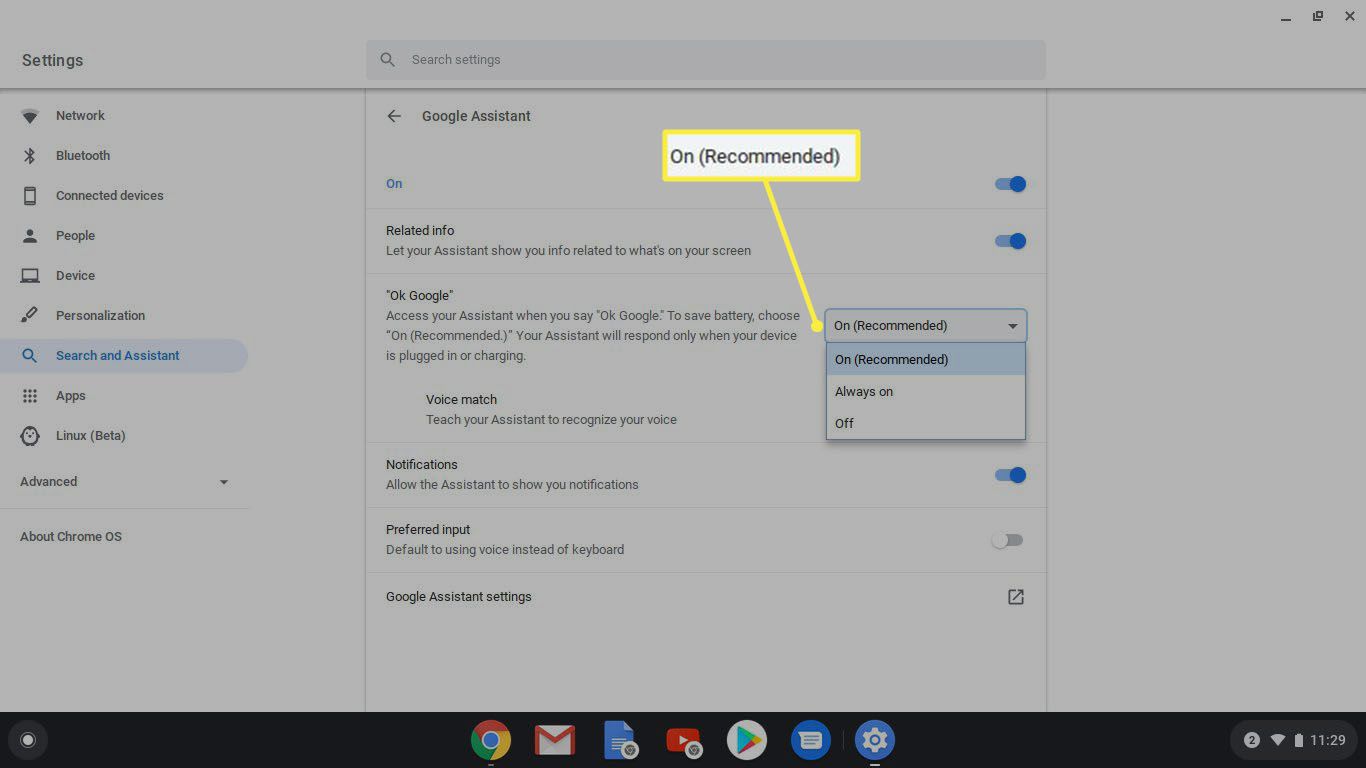1366x768 pixels.
Task: Open YouTube from the shelf
Action: 684,741
